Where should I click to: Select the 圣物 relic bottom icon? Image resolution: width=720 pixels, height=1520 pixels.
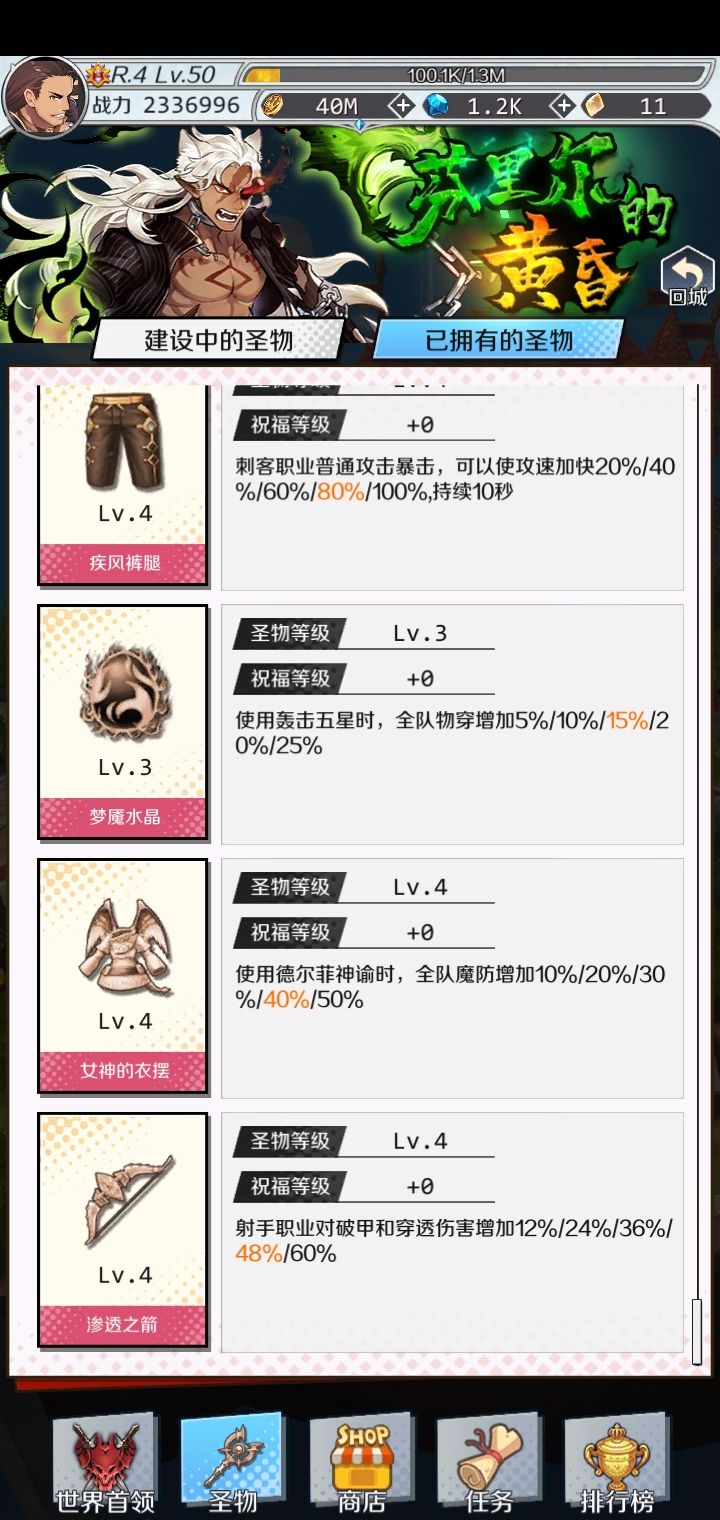pyautogui.click(x=233, y=1464)
